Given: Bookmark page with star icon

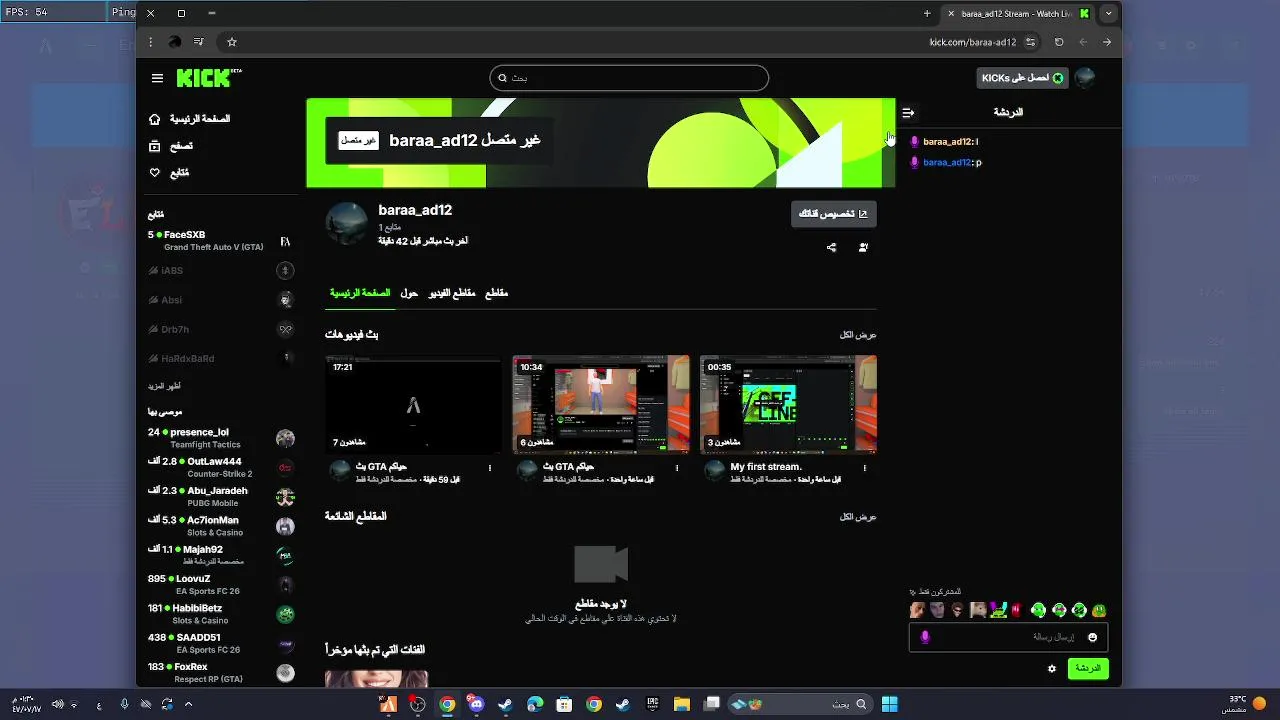Looking at the screenshot, I should tap(232, 42).
